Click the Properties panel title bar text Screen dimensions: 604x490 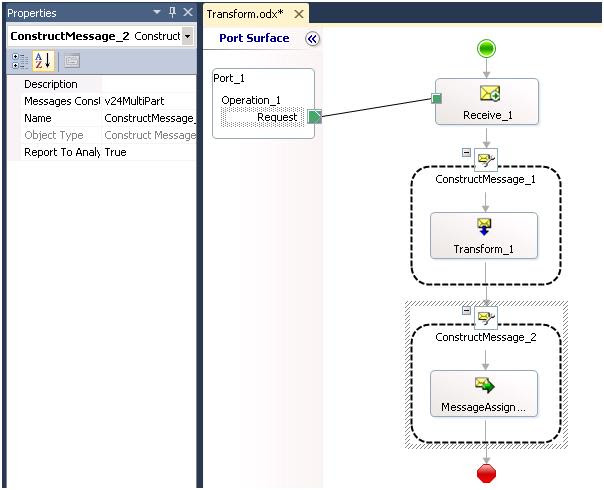[x=32, y=13]
